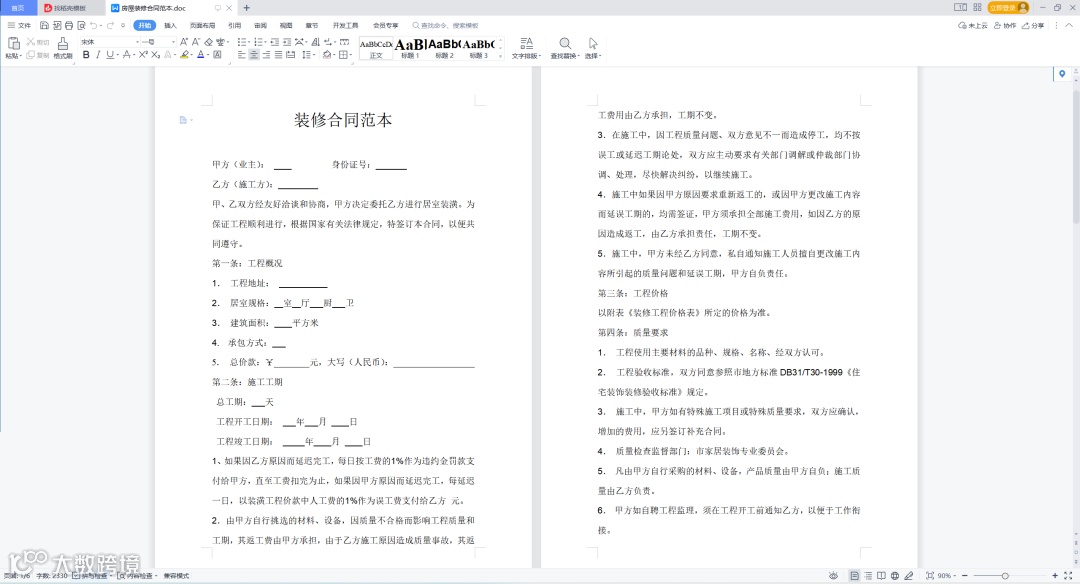
Task: Click the Paste clipboard icon
Action: pyautogui.click(x=14, y=43)
